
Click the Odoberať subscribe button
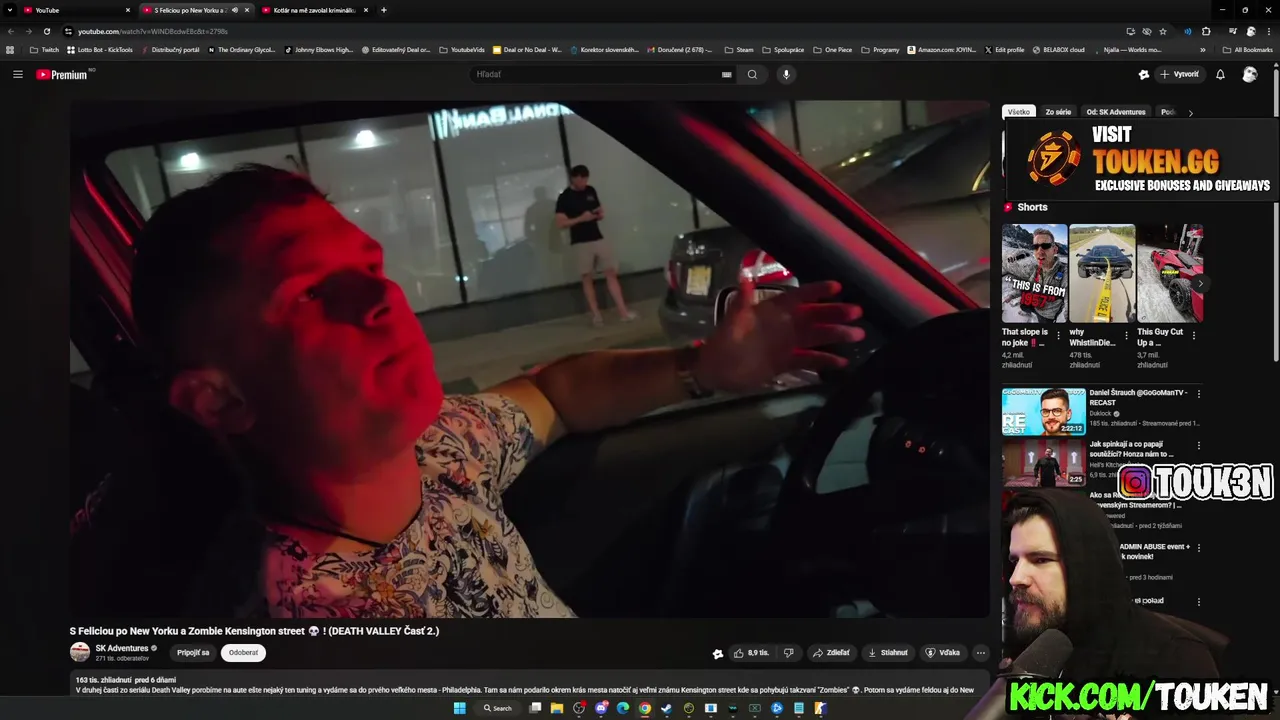(x=243, y=652)
